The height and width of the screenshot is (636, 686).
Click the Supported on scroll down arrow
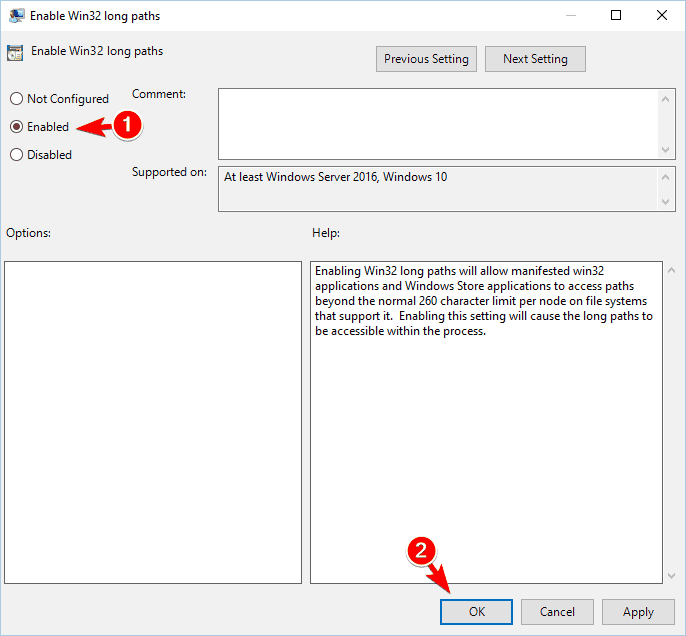point(665,202)
